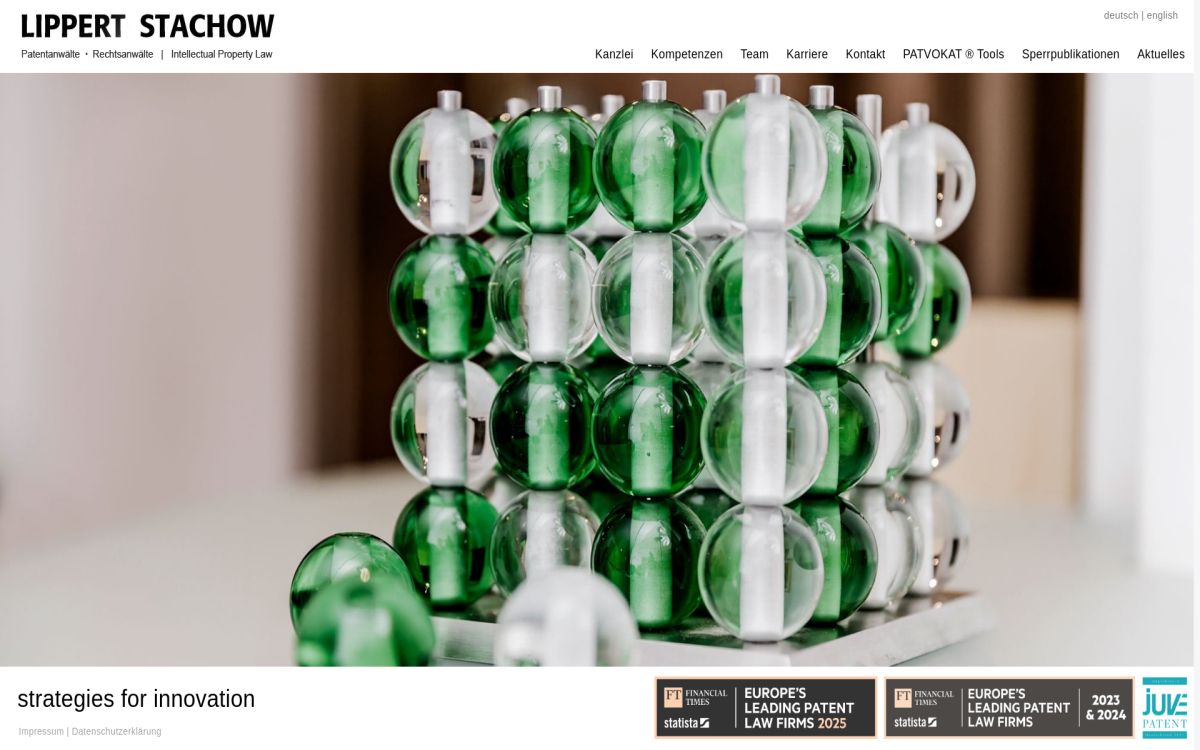The height and width of the screenshot is (750, 1200).
Task: Go to the Team page
Action: tap(754, 54)
